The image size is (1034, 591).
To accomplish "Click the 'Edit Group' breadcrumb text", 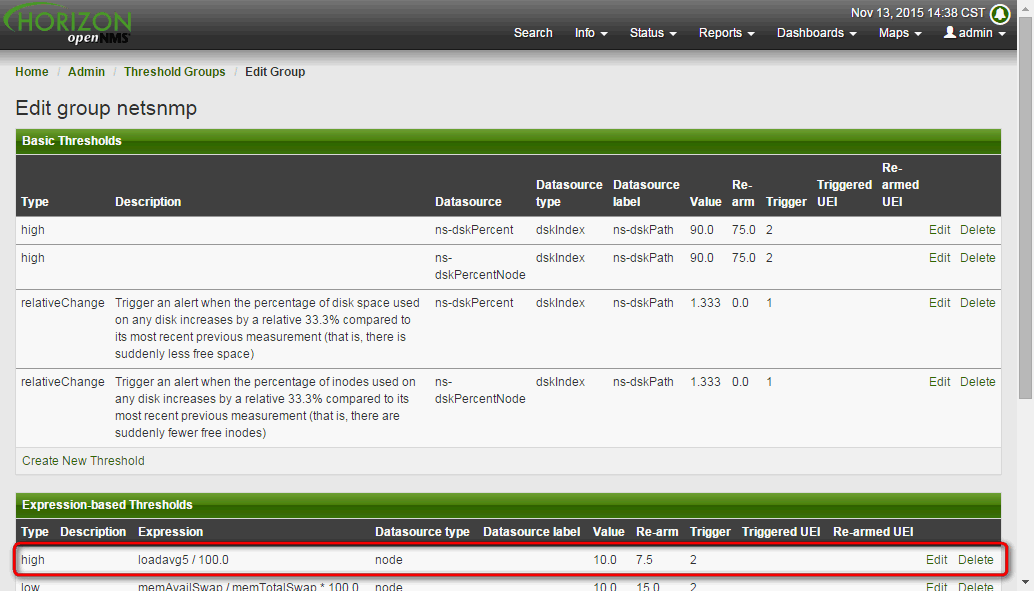I will pos(275,71).
